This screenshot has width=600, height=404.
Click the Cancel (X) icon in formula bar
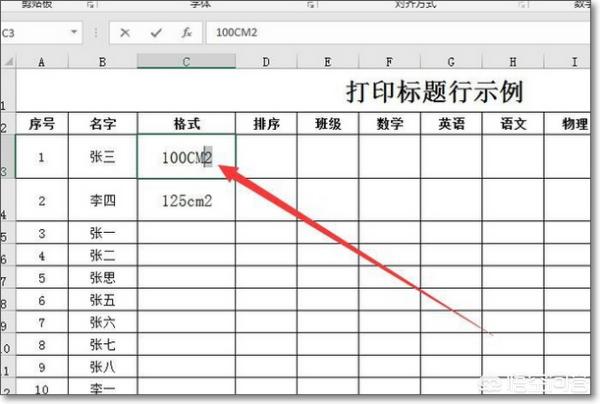(125, 33)
